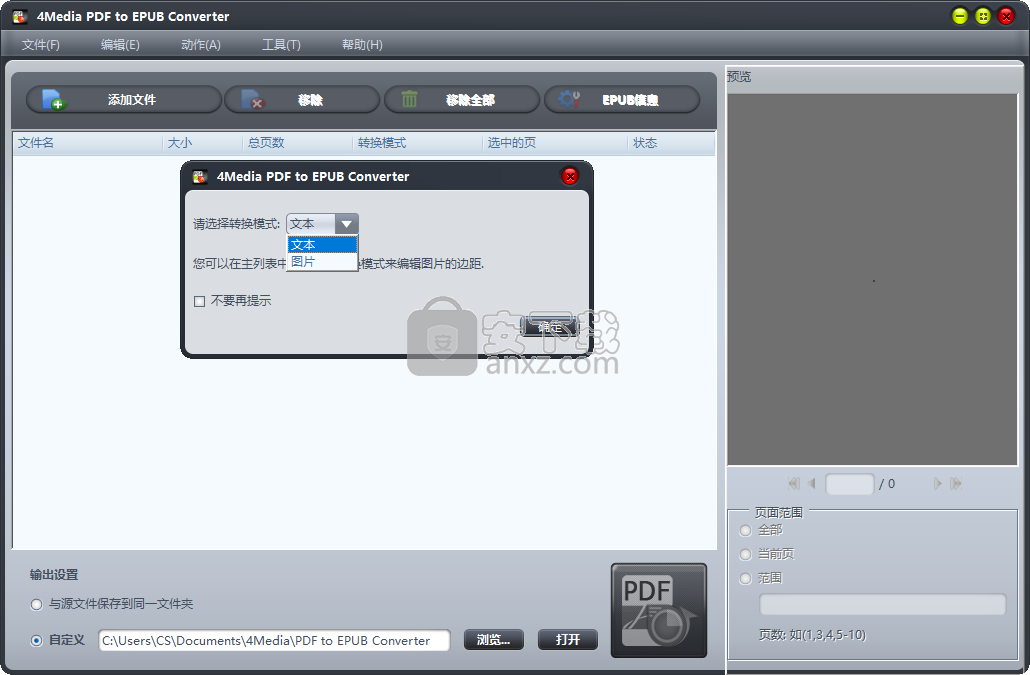Click the 确定 button in the dialog
Image resolution: width=1030 pixels, height=675 pixels.
(x=550, y=326)
